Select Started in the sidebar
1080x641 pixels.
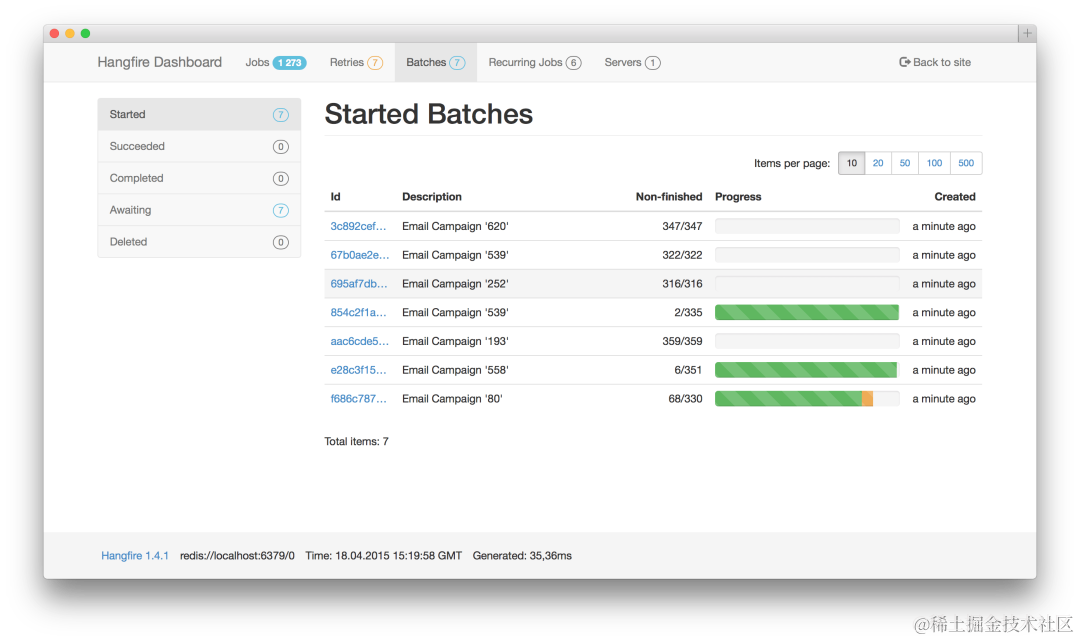pyautogui.click(x=199, y=114)
